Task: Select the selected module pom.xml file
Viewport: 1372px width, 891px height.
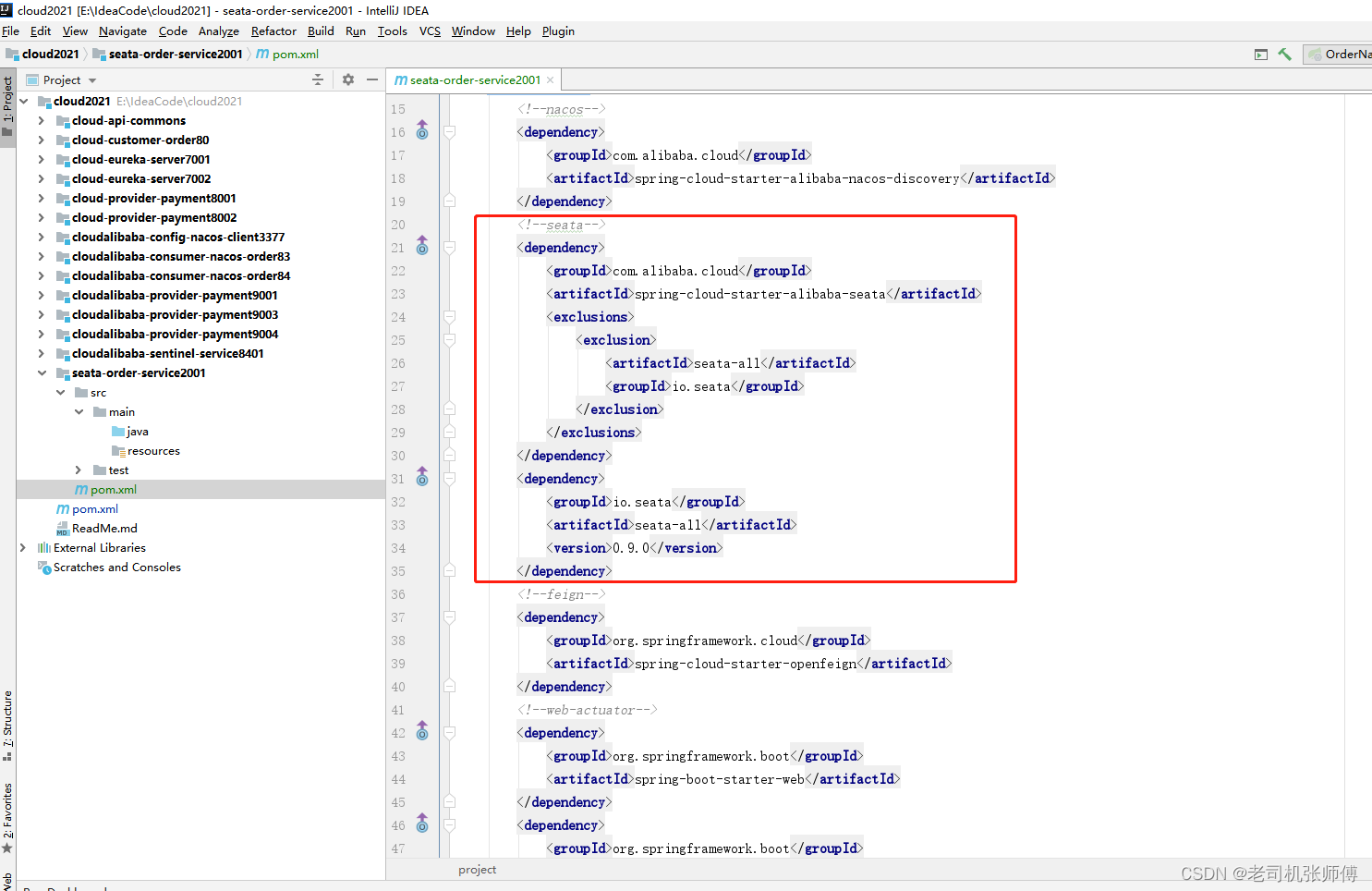Action: click(114, 490)
